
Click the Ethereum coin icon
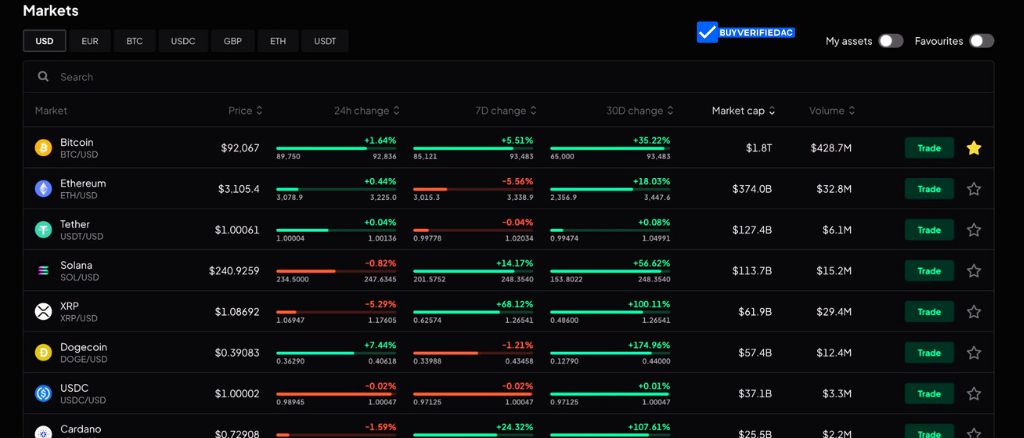tap(43, 189)
